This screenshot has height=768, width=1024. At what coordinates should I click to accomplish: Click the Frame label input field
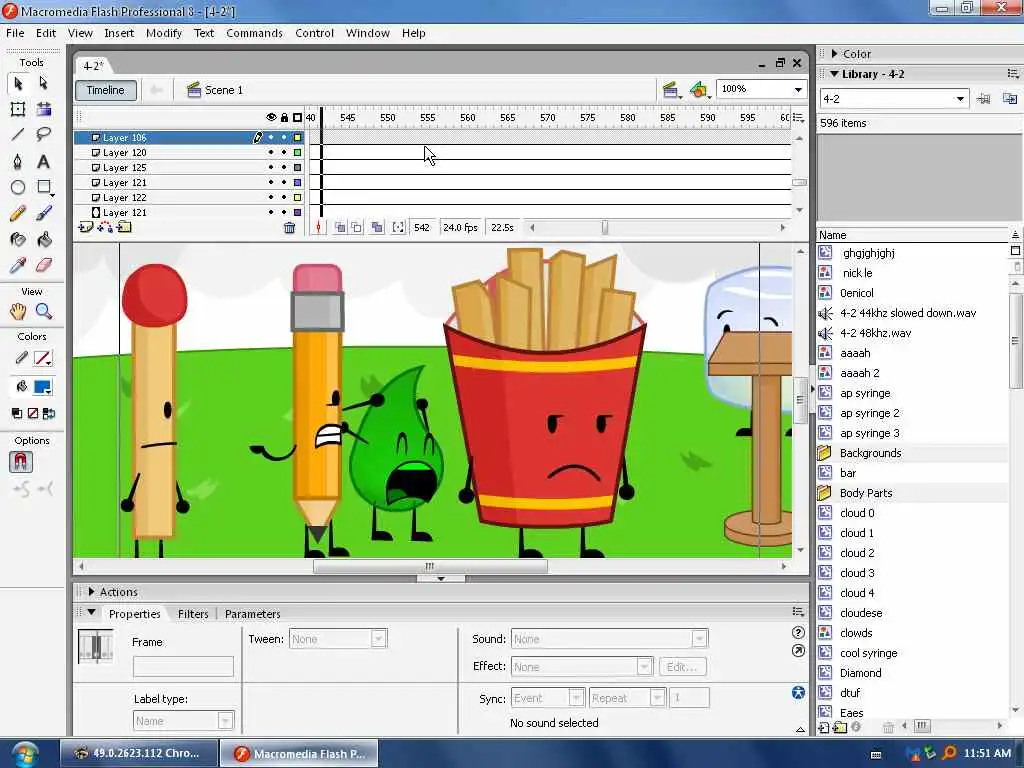(x=183, y=666)
